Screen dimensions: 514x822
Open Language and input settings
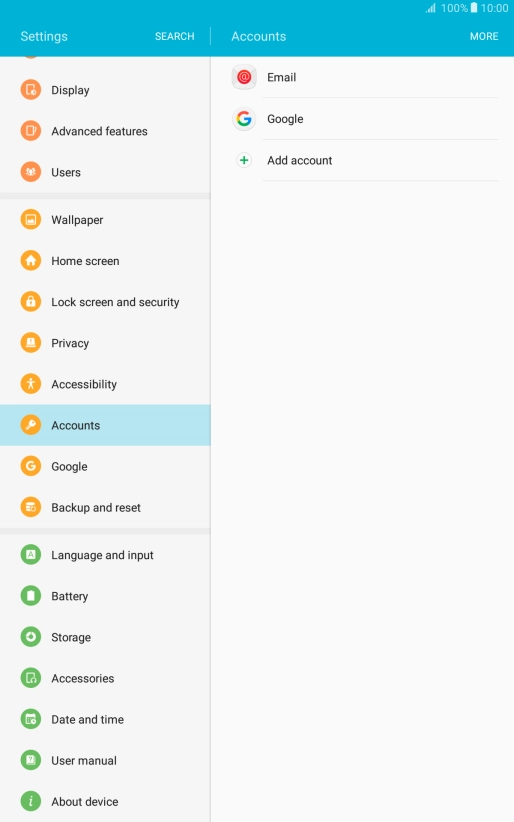(x=105, y=555)
